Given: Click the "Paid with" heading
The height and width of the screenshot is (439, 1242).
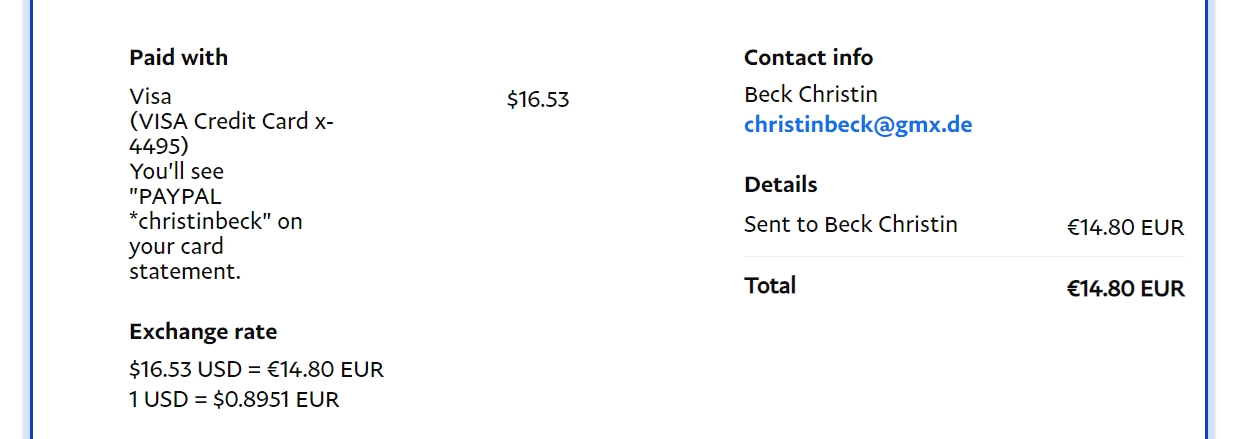Looking at the screenshot, I should coord(178,58).
